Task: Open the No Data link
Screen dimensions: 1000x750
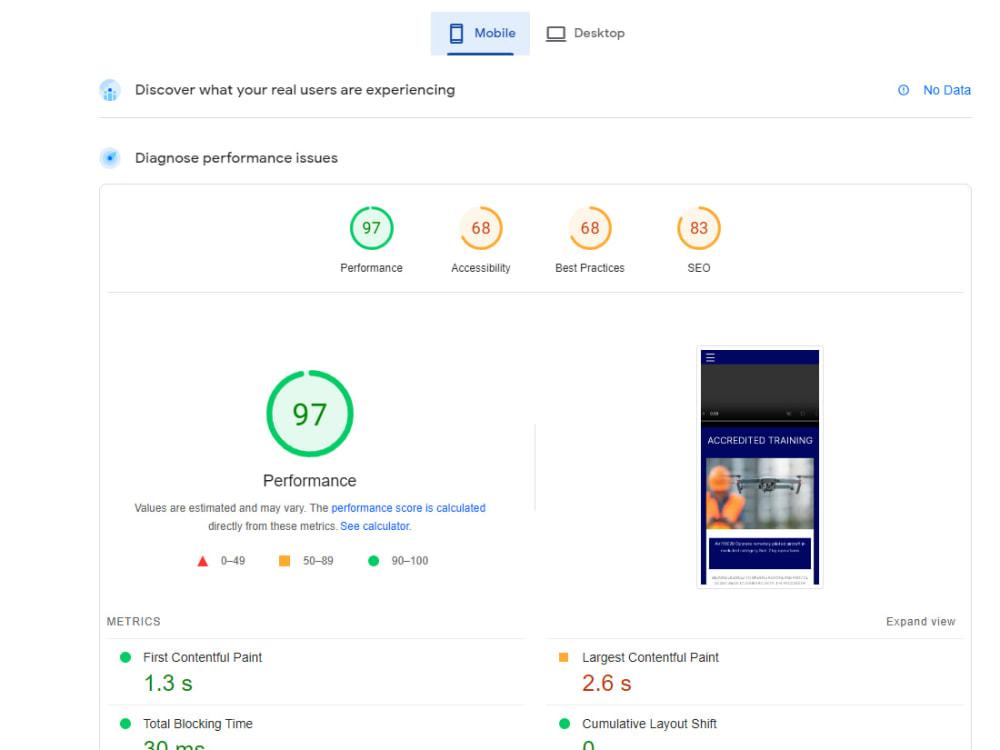Action: click(x=946, y=91)
